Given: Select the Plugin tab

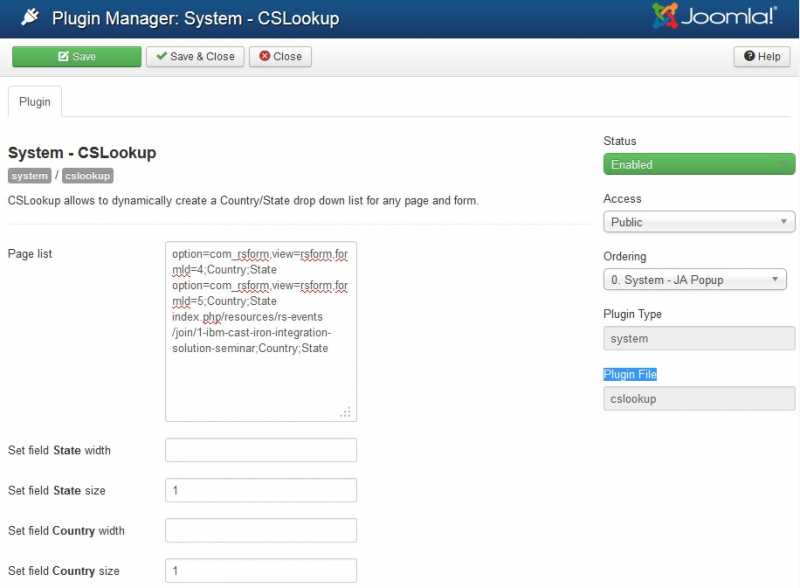Looking at the screenshot, I should click(35, 102).
